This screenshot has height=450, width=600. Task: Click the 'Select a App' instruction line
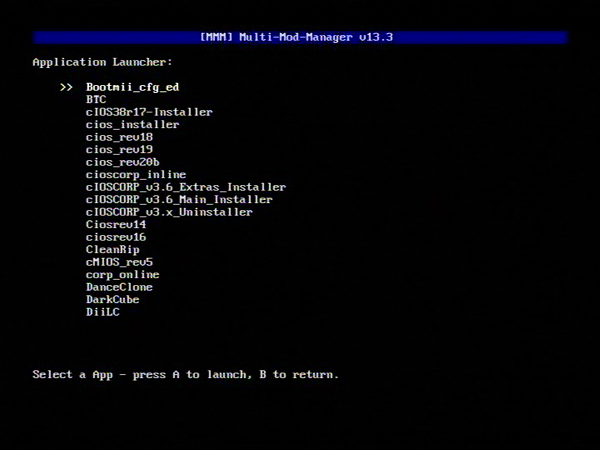(x=186, y=375)
